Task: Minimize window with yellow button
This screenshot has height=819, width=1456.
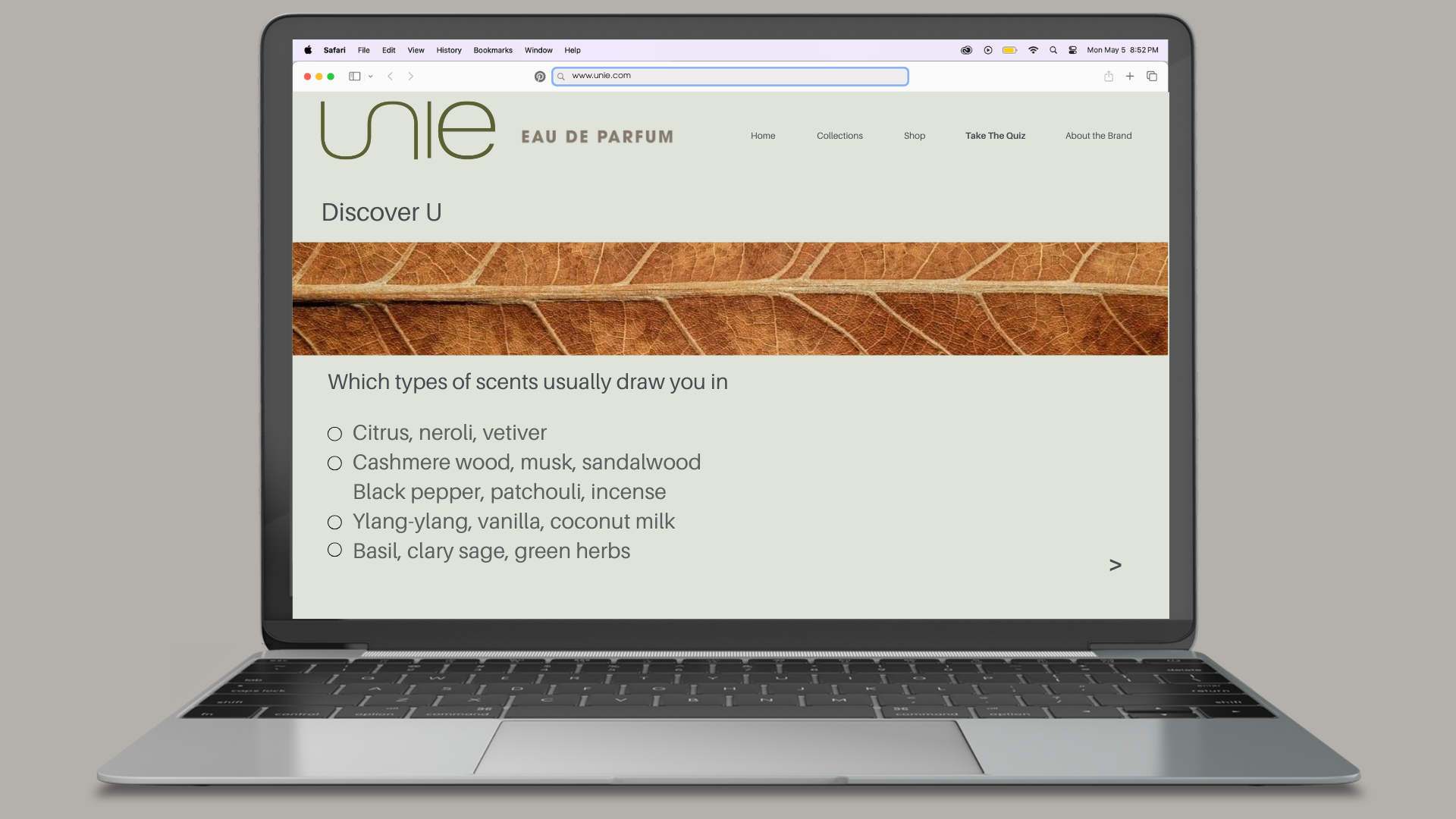Action: [319, 77]
